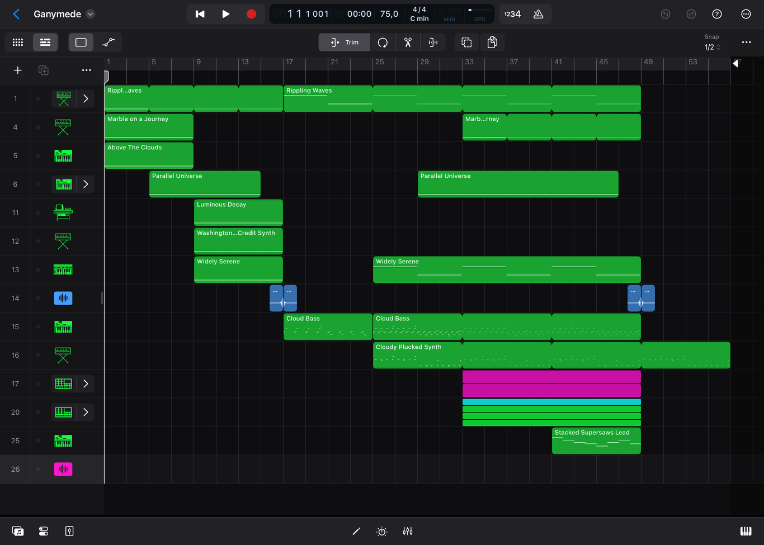
Task: Select the Trim tool
Action: click(x=344, y=42)
